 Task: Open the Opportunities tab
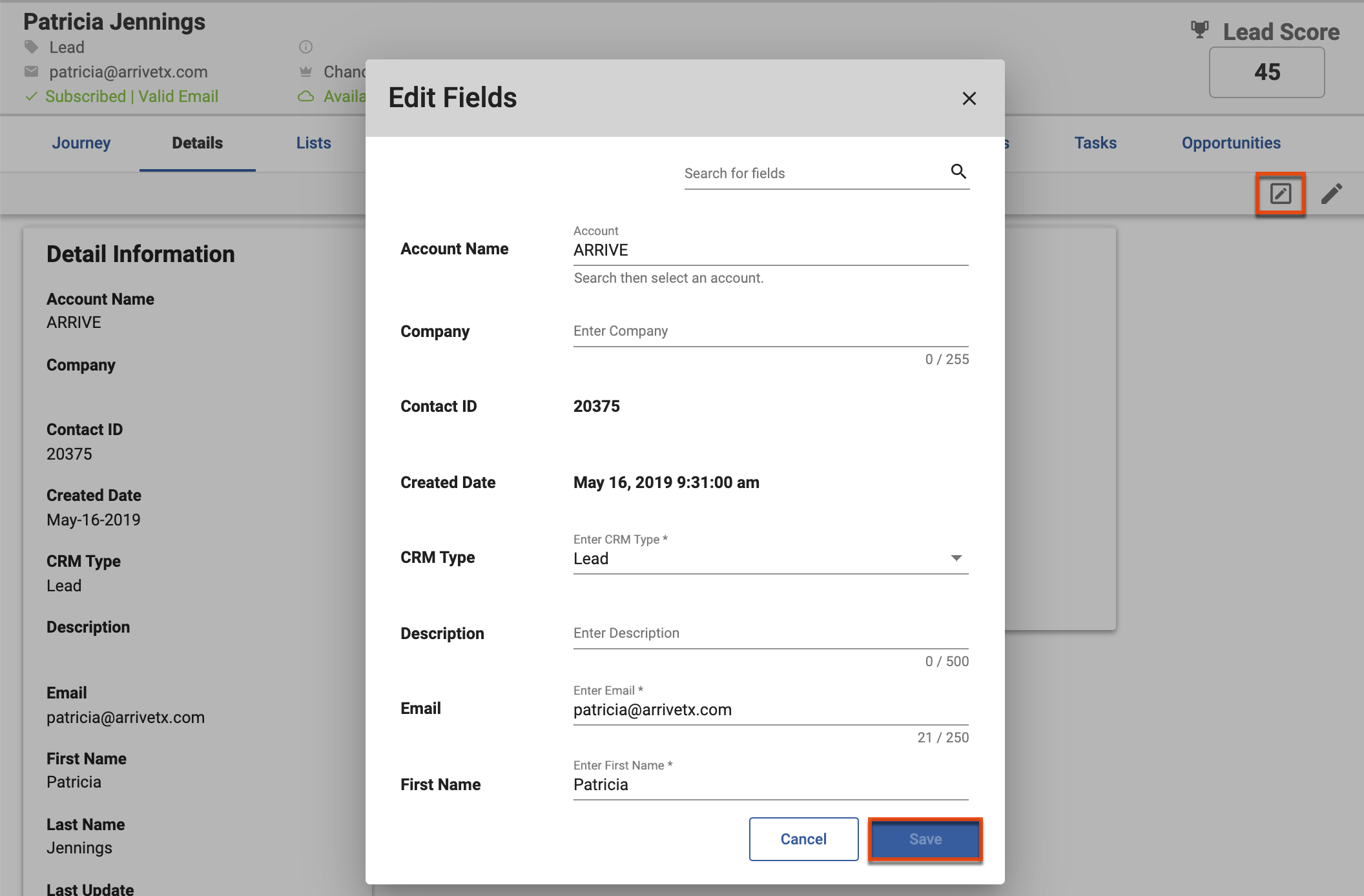pyautogui.click(x=1230, y=143)
